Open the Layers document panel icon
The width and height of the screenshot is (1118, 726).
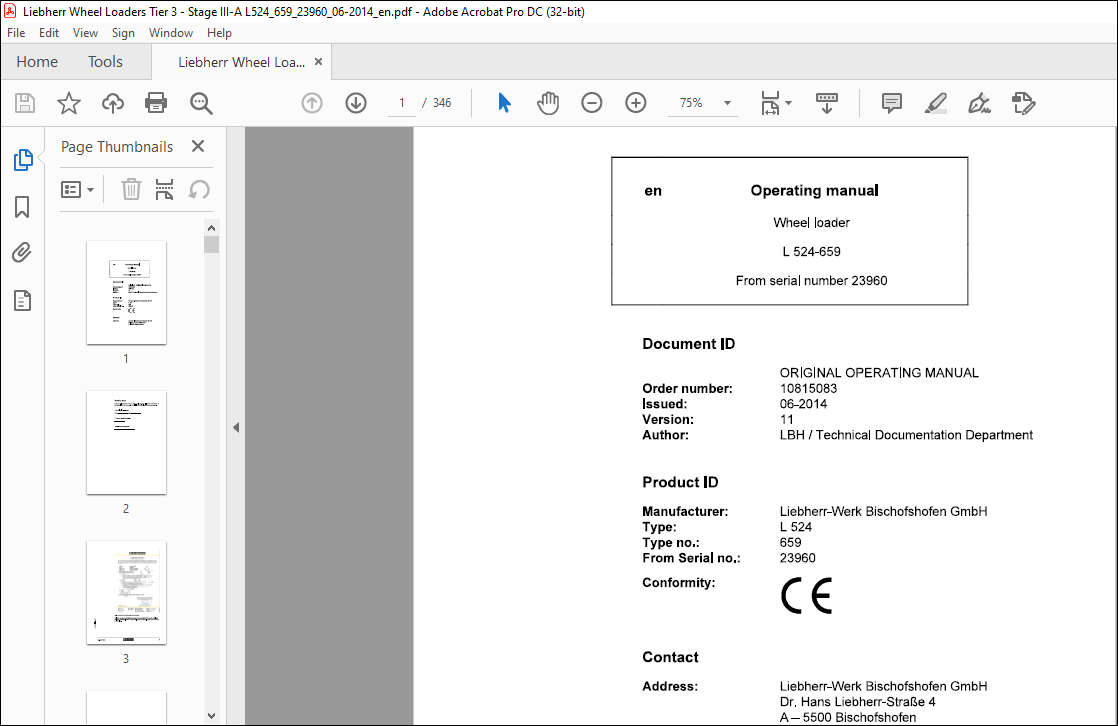point(22,300)
